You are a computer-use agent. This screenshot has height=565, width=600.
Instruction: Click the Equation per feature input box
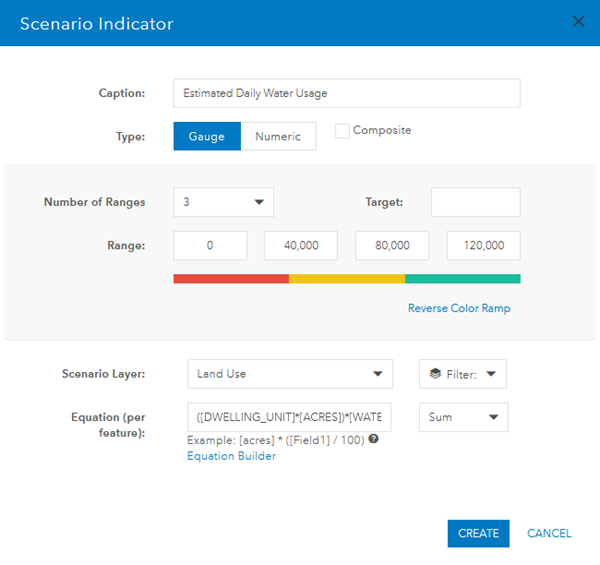(x=289, y=417)
